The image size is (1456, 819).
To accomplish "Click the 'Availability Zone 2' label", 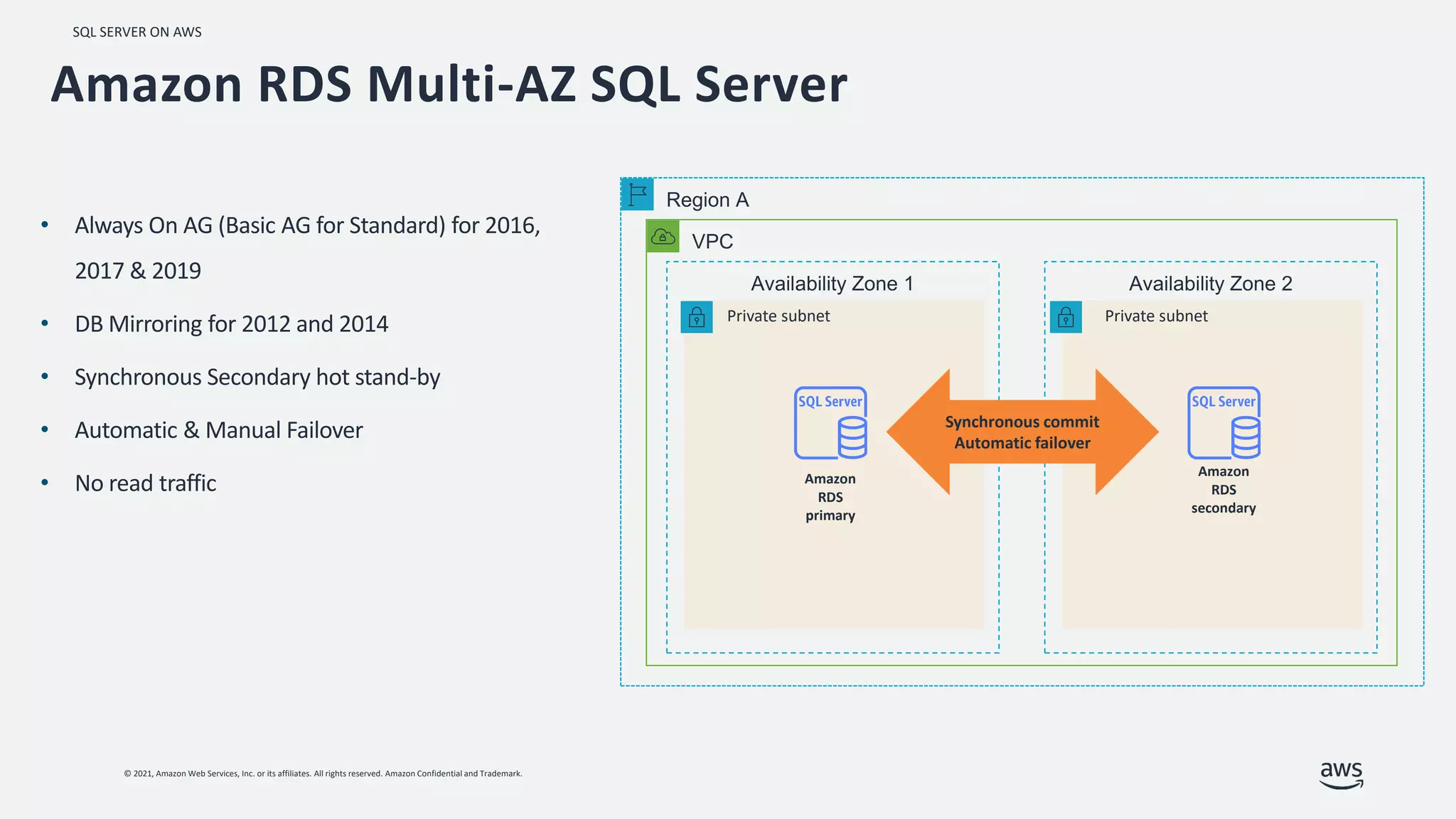I will [1210, 284].
